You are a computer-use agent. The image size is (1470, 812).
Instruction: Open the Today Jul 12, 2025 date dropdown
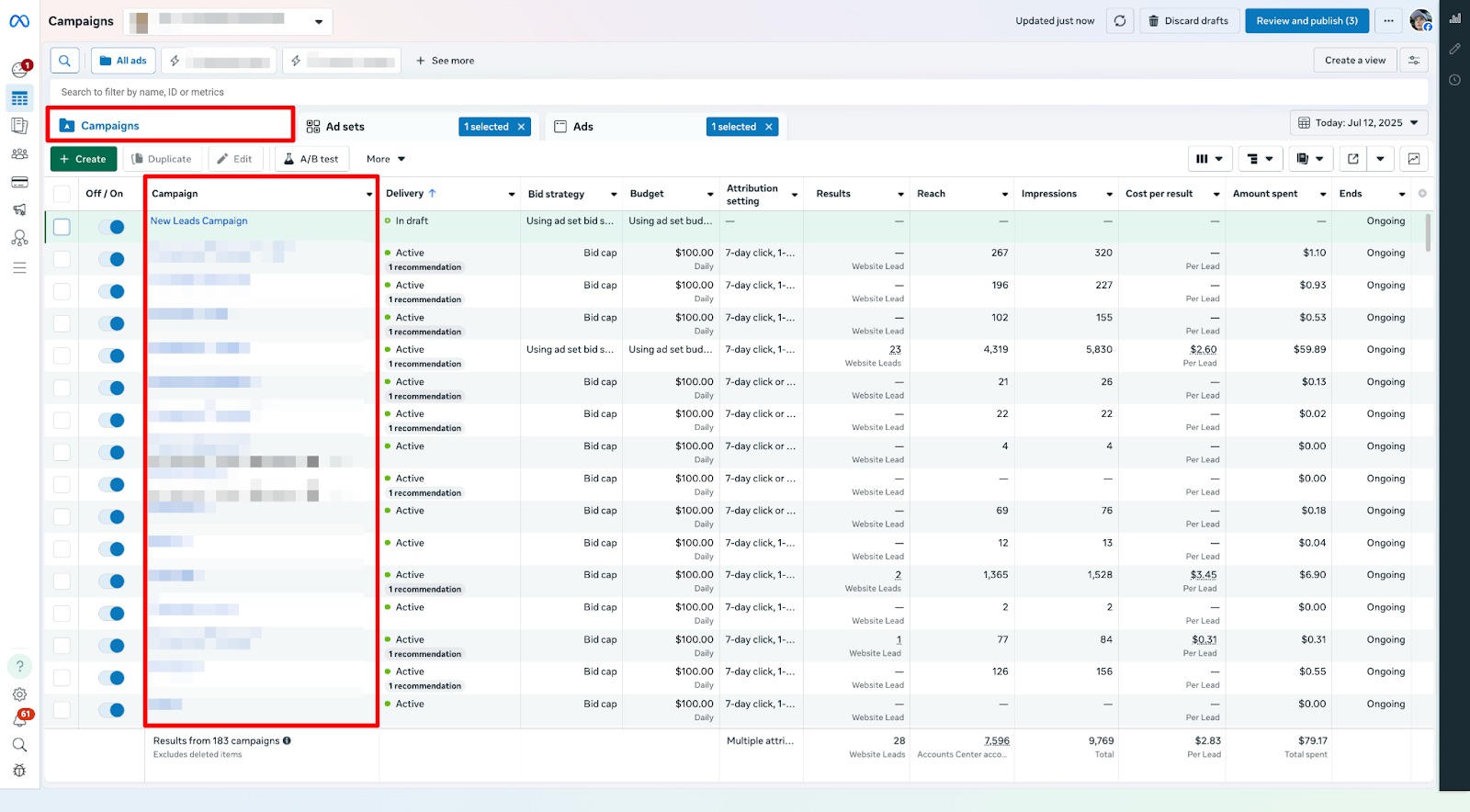point(1358,123)
